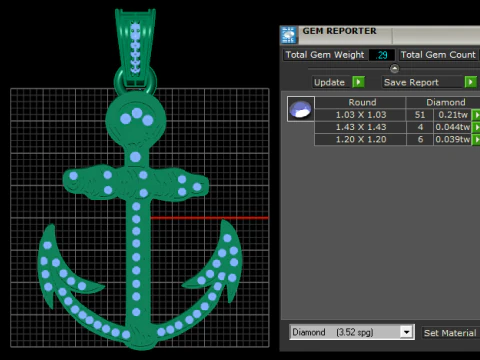
Task: Click green arrow next to Save Report
Action: pyautogui.click(x=471, y=82)
